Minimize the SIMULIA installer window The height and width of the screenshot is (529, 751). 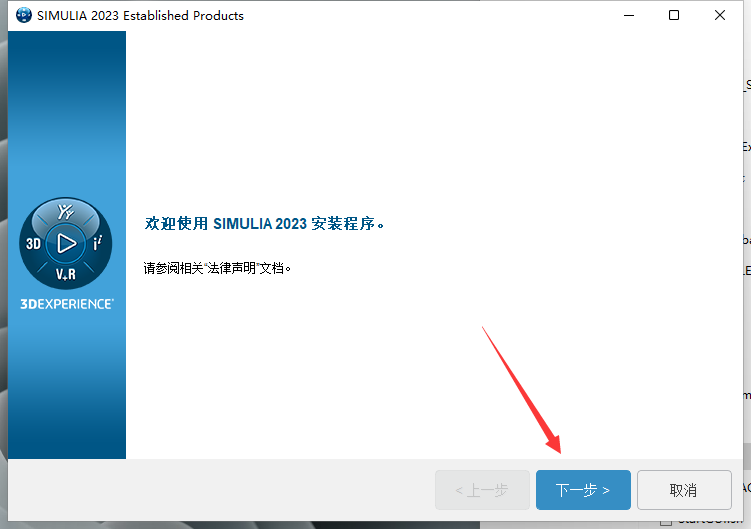[629, 15]
